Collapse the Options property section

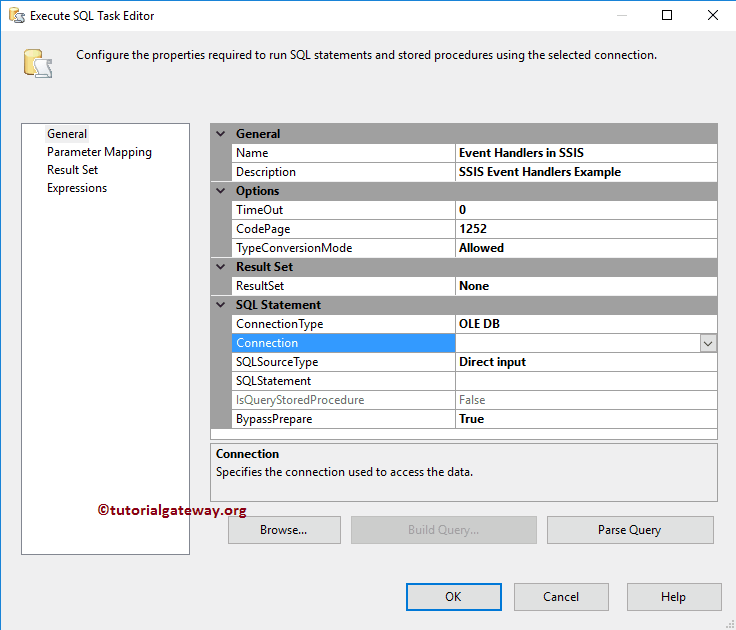tap(221, 191)
